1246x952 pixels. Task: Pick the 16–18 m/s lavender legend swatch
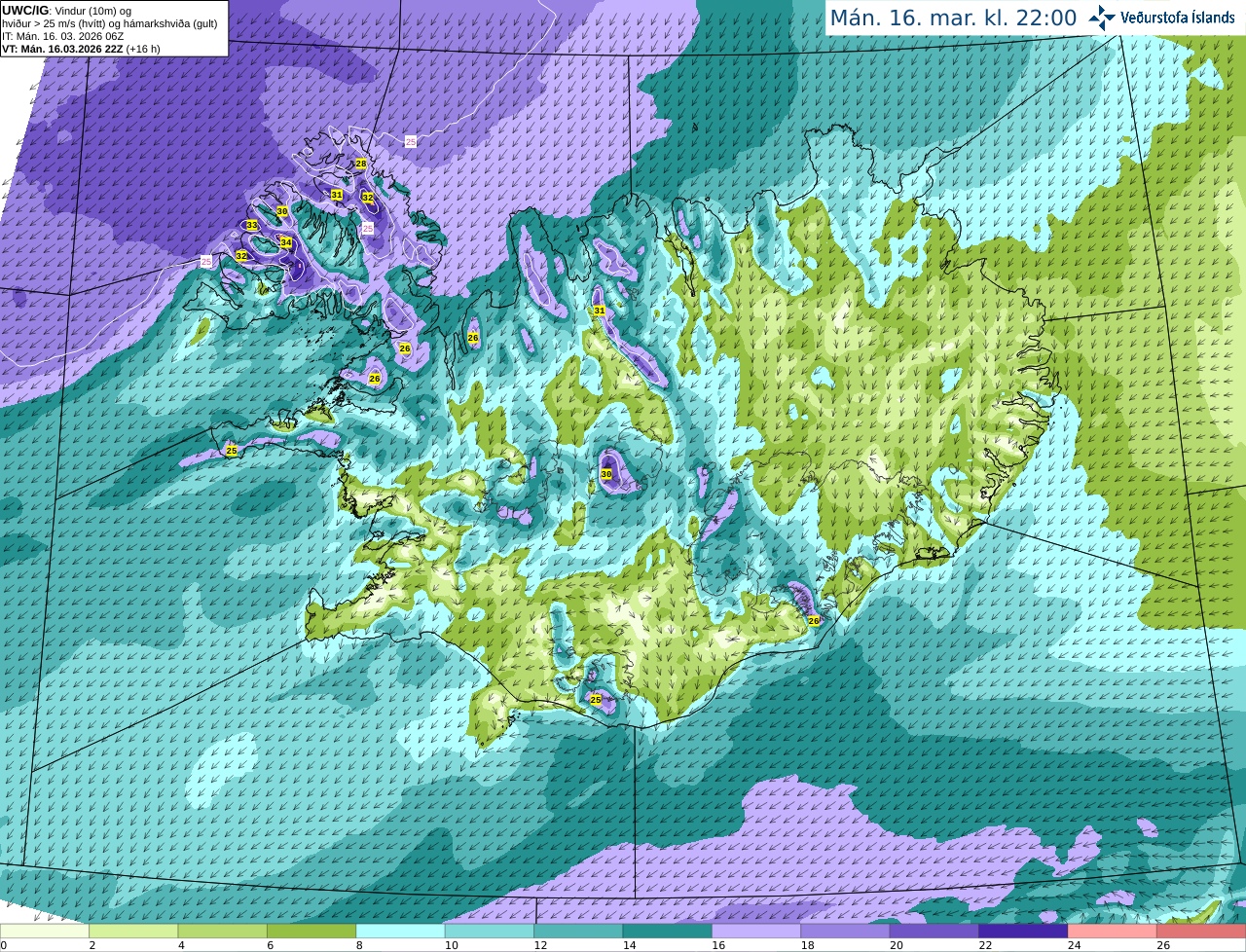757,932
